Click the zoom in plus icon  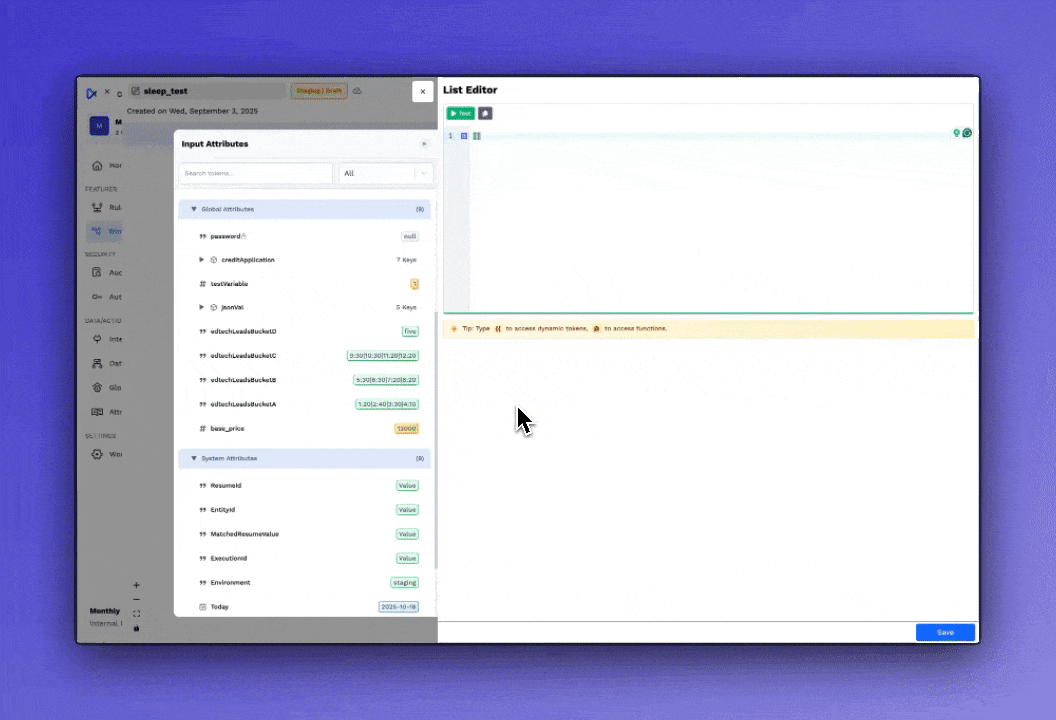(x=137, y=585)
